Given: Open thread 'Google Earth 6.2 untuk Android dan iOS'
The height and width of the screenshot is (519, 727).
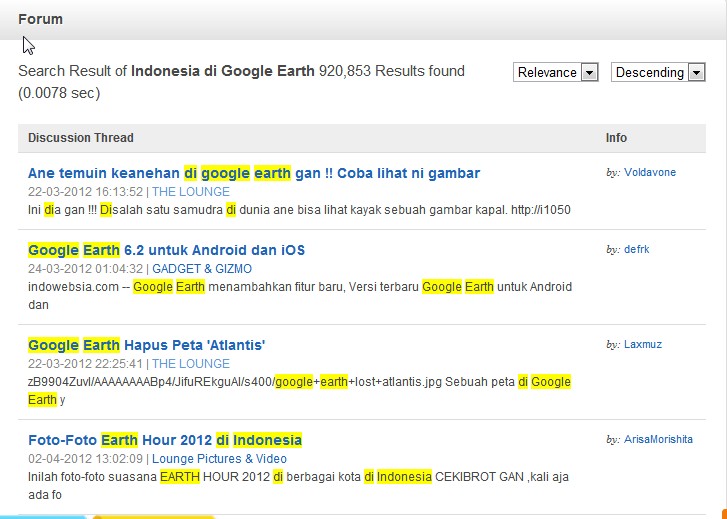Looking at the screenshot, I should pos(166,250).
